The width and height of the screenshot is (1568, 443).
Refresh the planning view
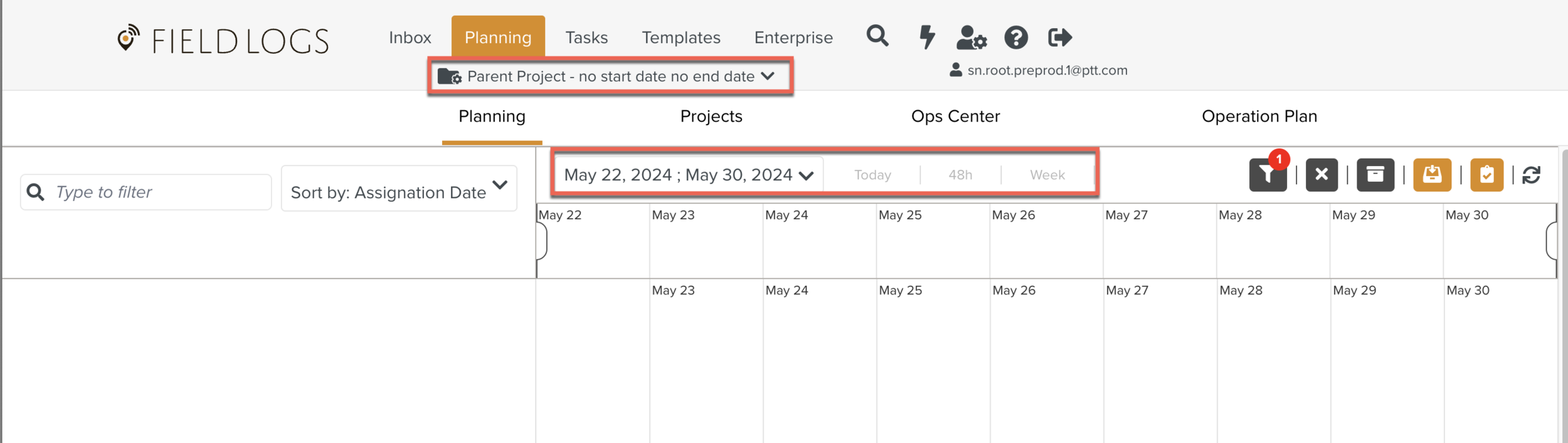pos(1531,175)
